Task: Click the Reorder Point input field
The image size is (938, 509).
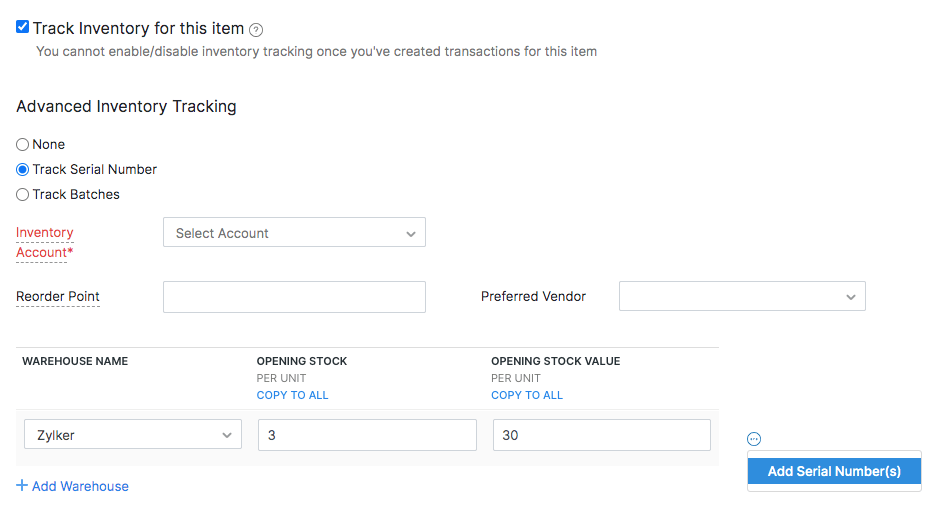Action: [x=294, y=297]
